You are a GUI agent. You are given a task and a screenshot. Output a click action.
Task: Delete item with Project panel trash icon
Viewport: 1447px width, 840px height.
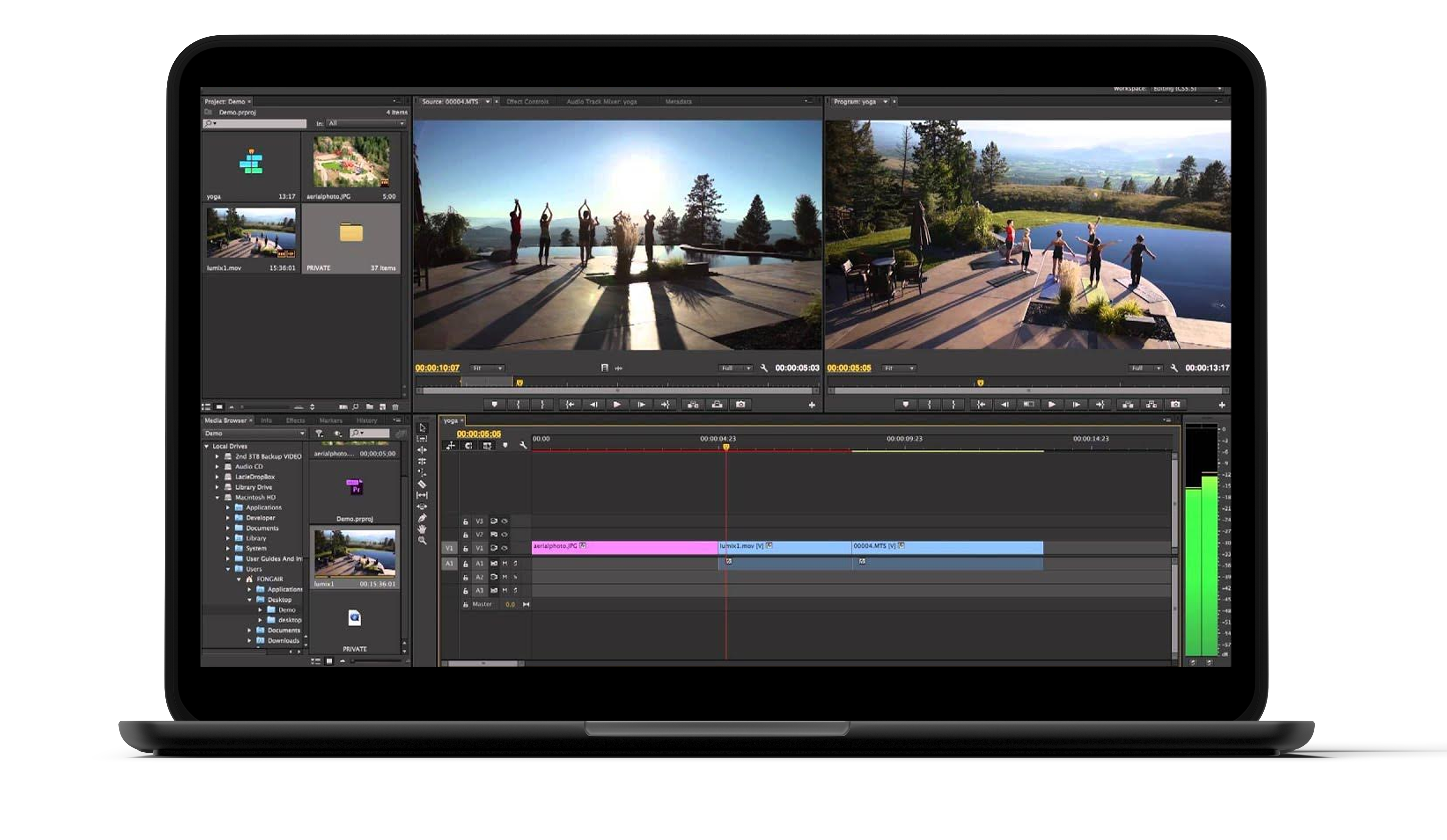pos(396,407)
